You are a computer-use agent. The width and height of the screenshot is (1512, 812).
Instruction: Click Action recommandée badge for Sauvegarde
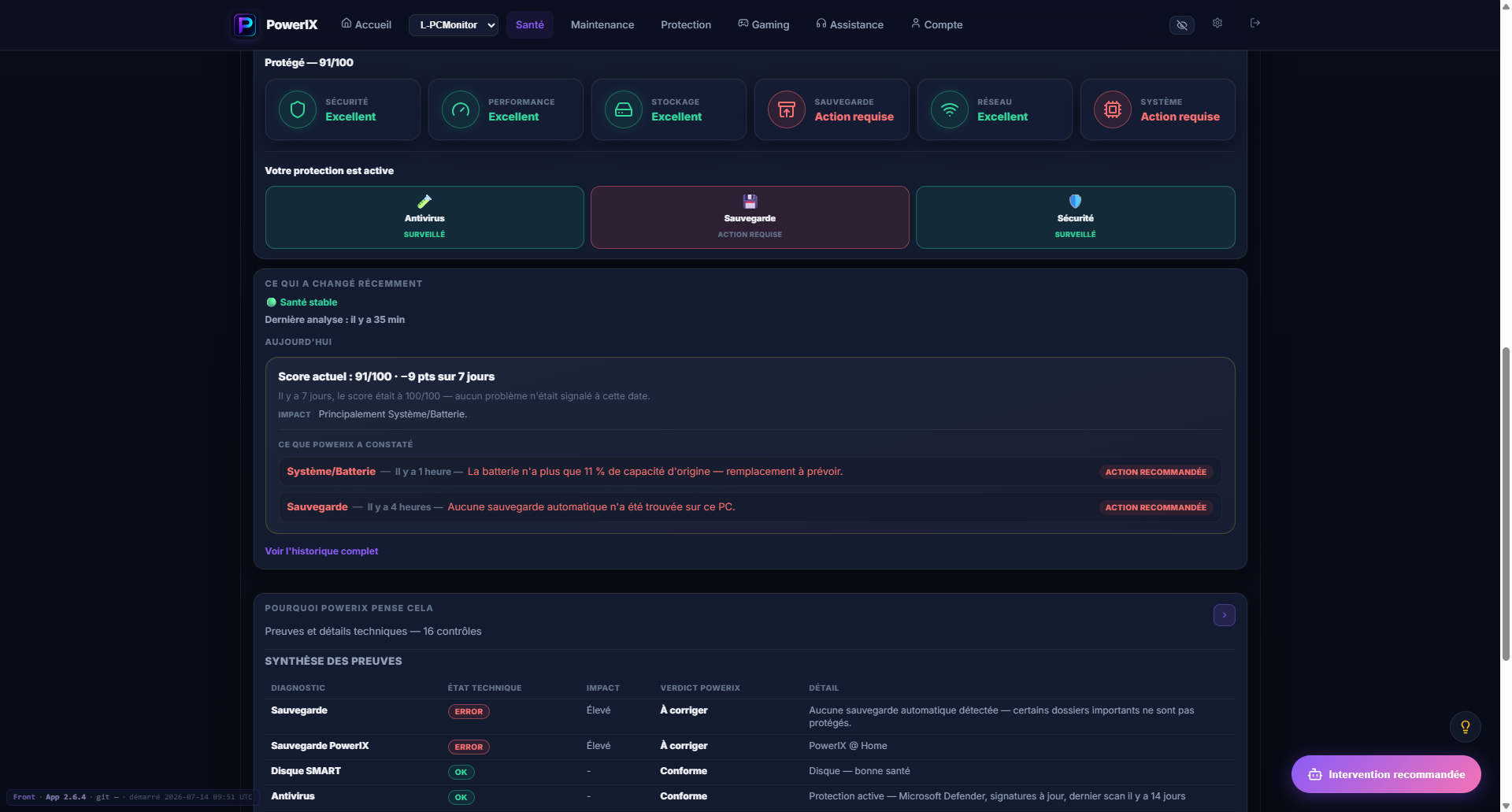coord(1155,507)
